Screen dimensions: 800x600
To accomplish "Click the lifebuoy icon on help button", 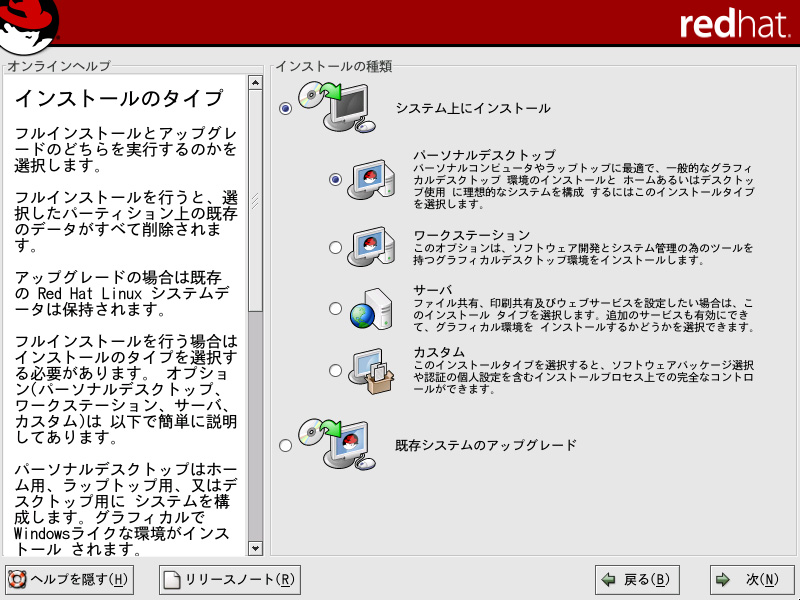I will tap(17, 580).
